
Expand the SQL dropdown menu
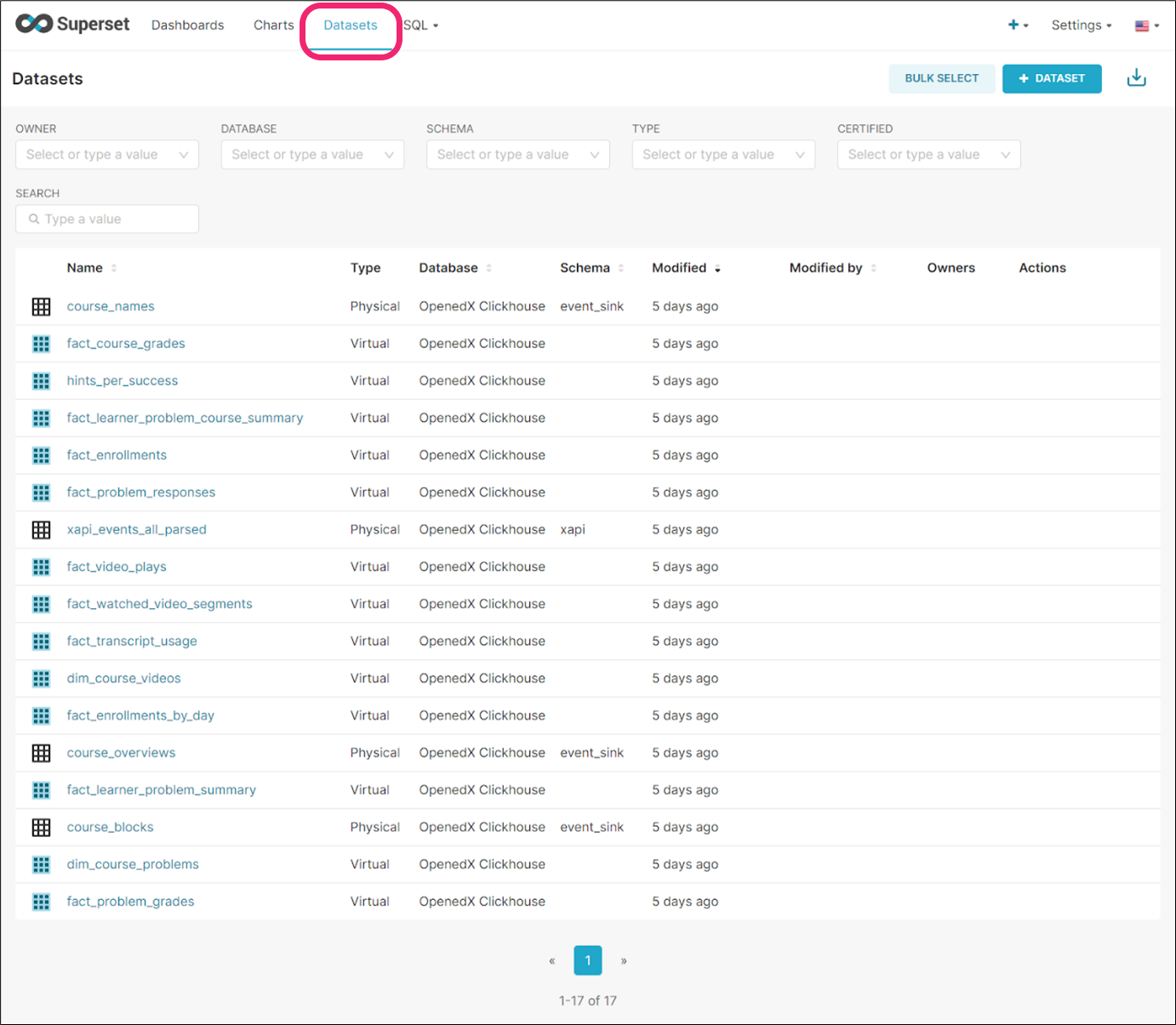[x=421, y=26]
